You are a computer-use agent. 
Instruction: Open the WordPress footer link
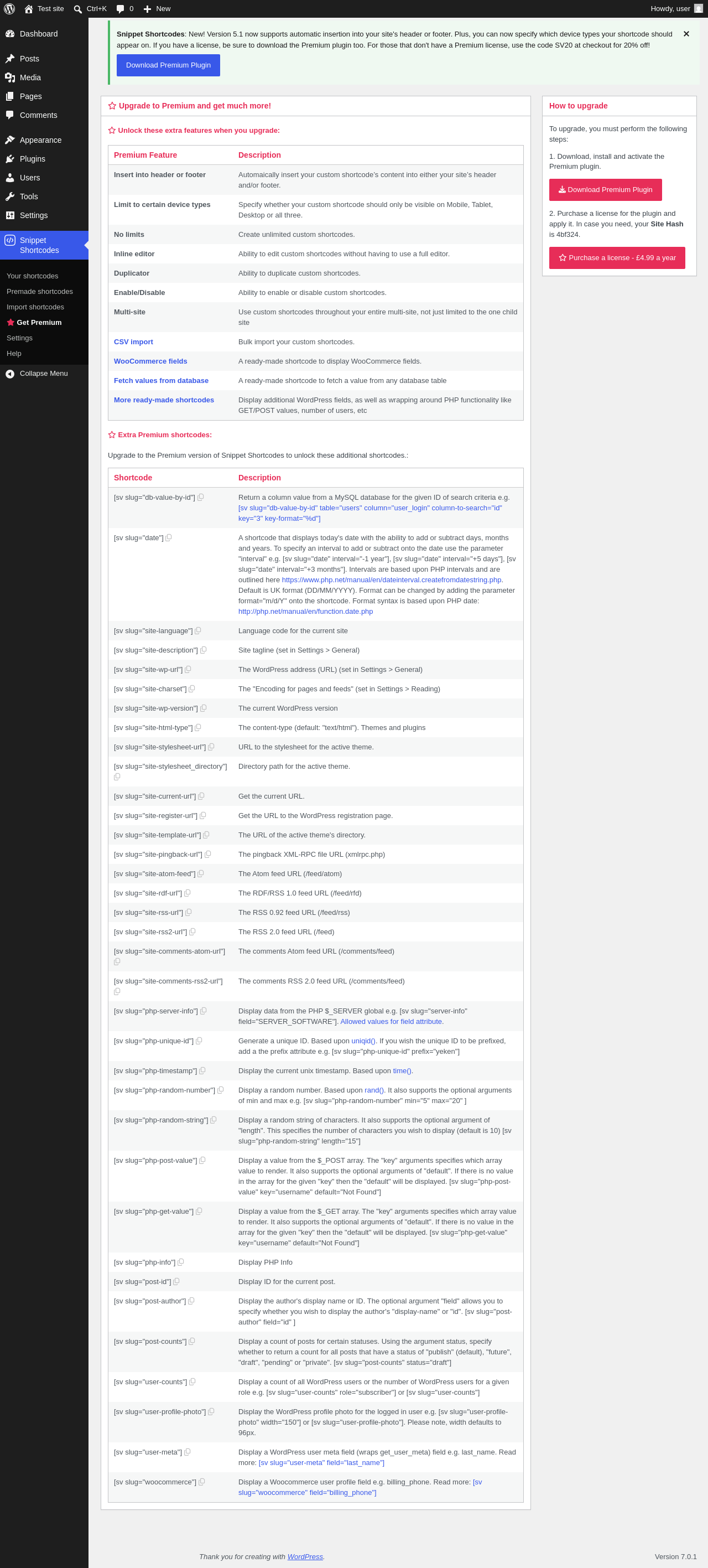(305, 1557)
